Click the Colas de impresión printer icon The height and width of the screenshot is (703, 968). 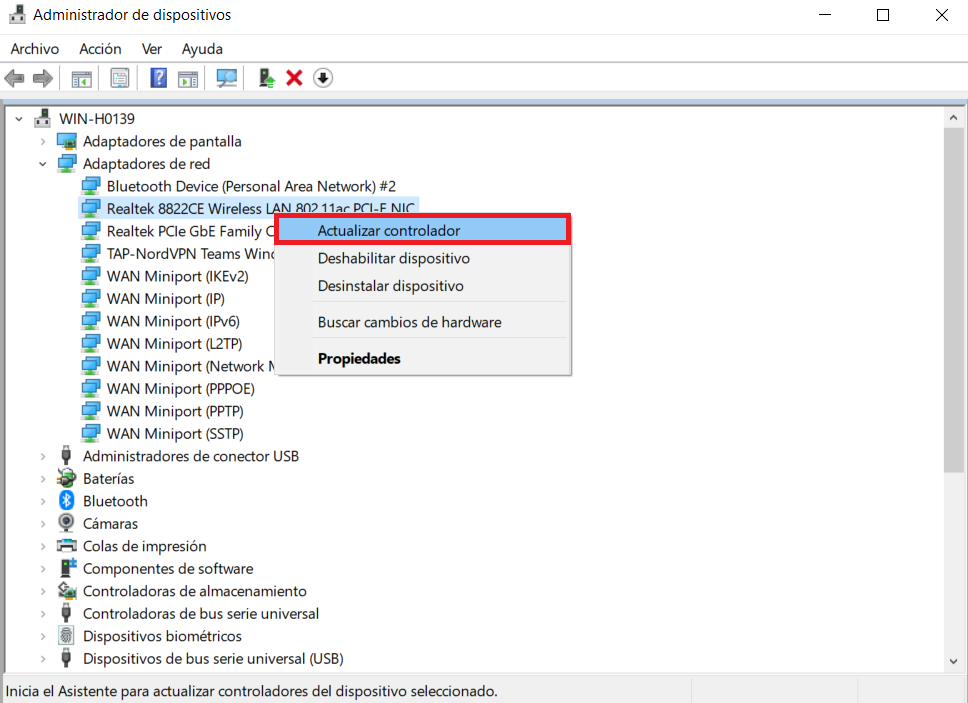pos(66,546)
